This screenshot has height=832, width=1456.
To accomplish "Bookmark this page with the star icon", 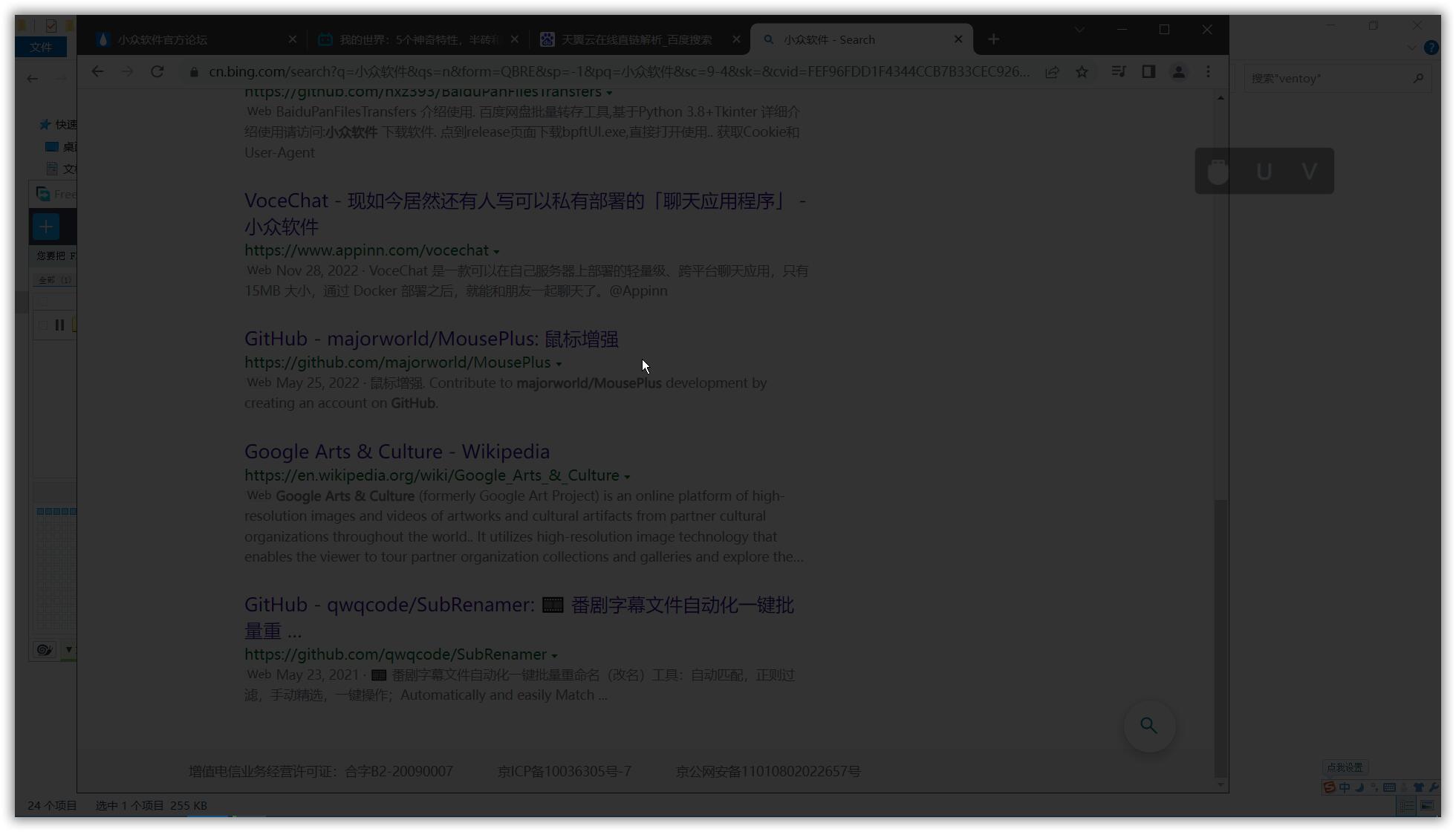I will [x=1082, y=72].
